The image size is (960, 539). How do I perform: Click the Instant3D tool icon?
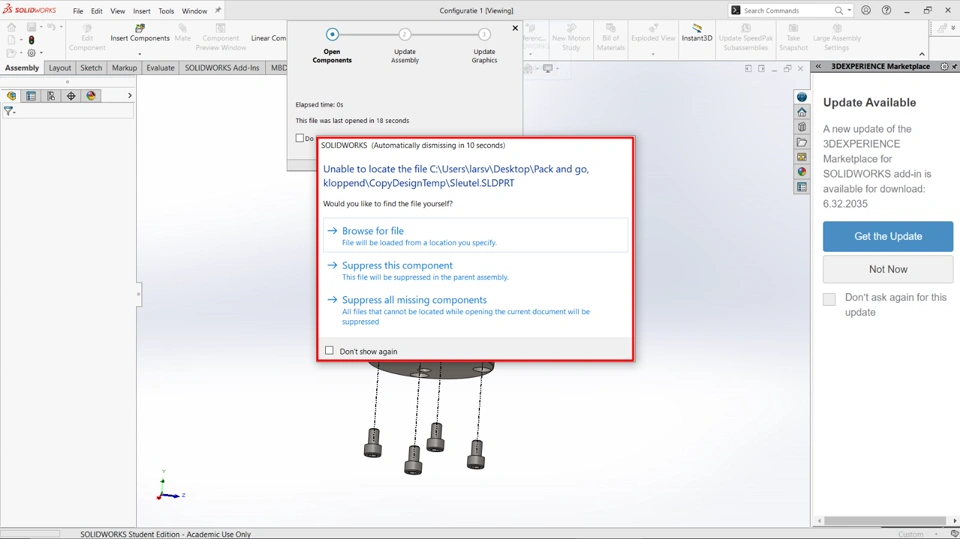pyautogui.click(x=697, y=28)
